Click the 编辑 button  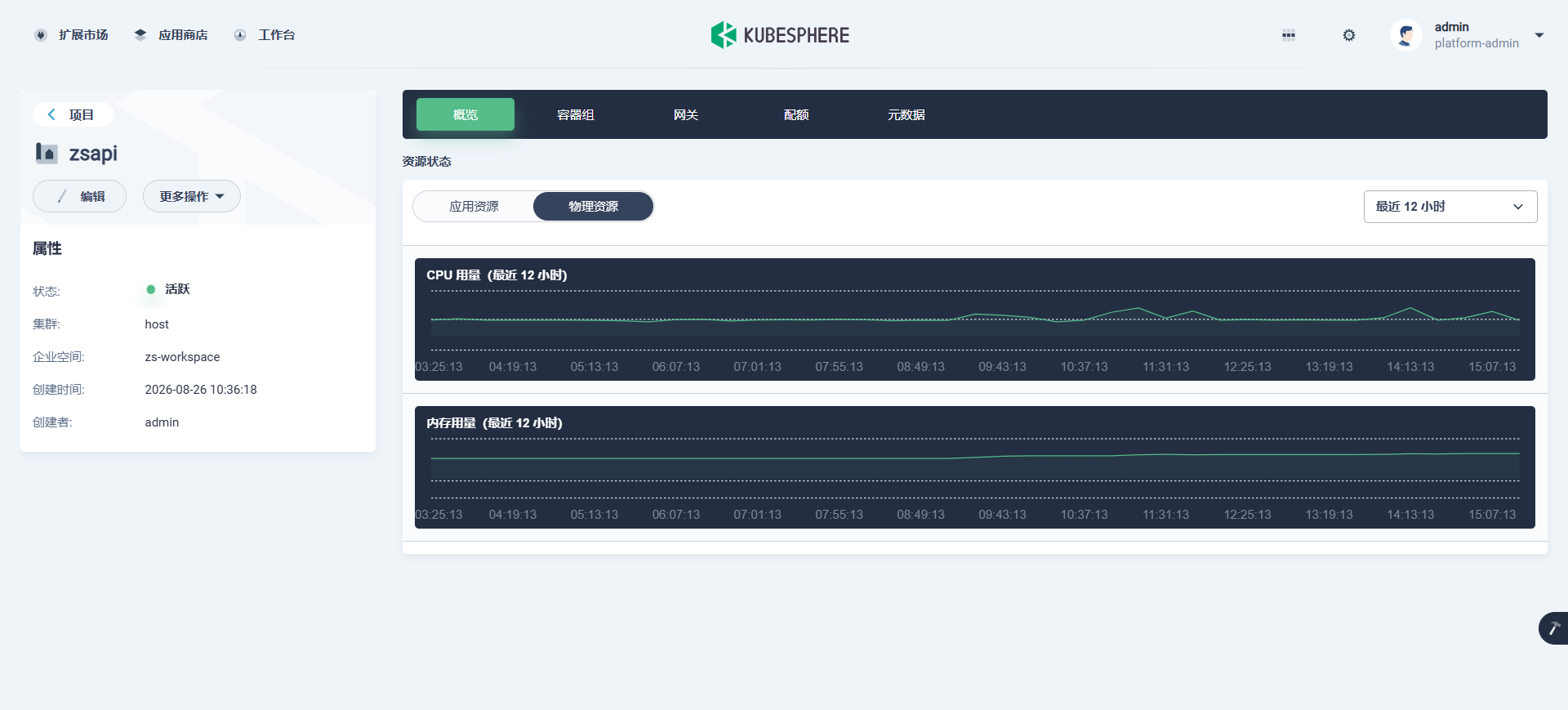click(x=79, y=196)
